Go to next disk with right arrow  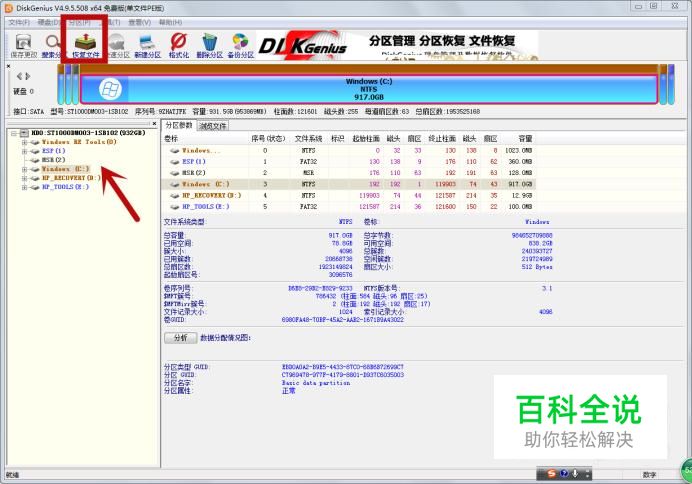tap(27, 76)
